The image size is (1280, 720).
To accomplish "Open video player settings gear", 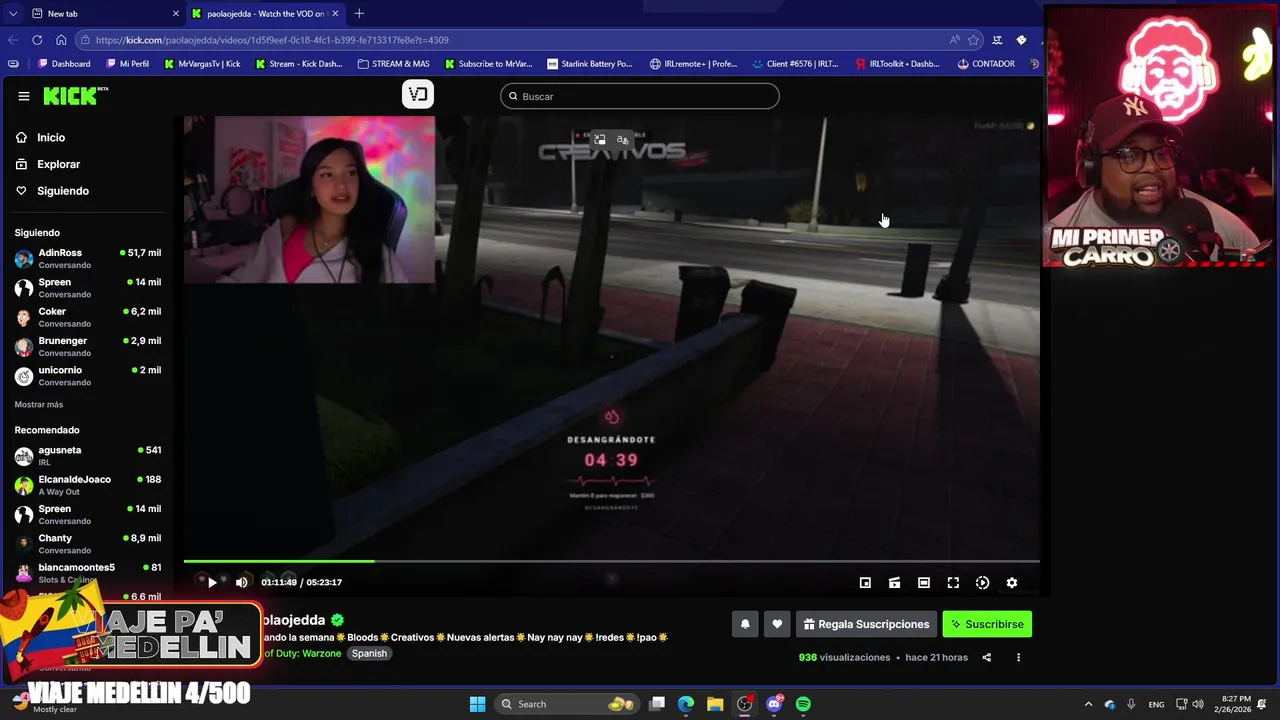I will [1012, 583].
